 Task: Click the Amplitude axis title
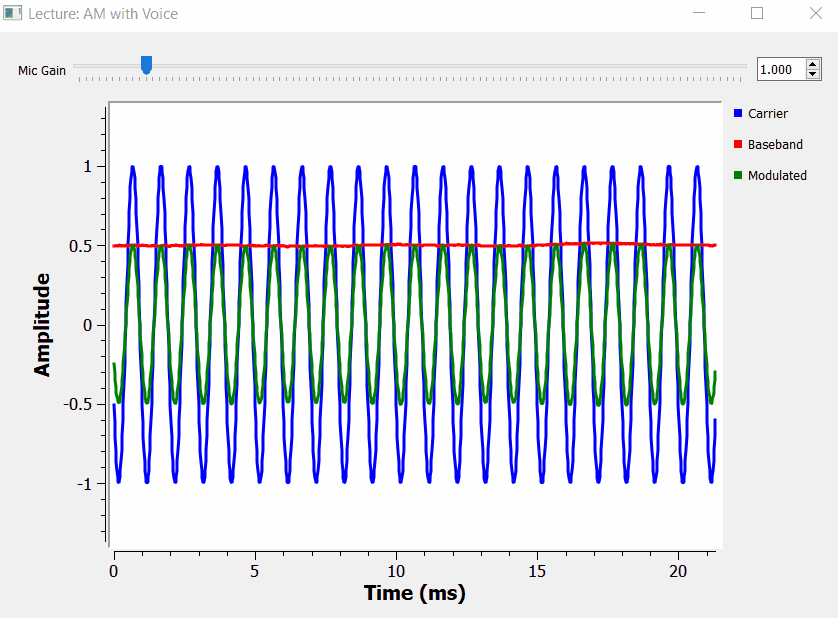pos(42,326)
